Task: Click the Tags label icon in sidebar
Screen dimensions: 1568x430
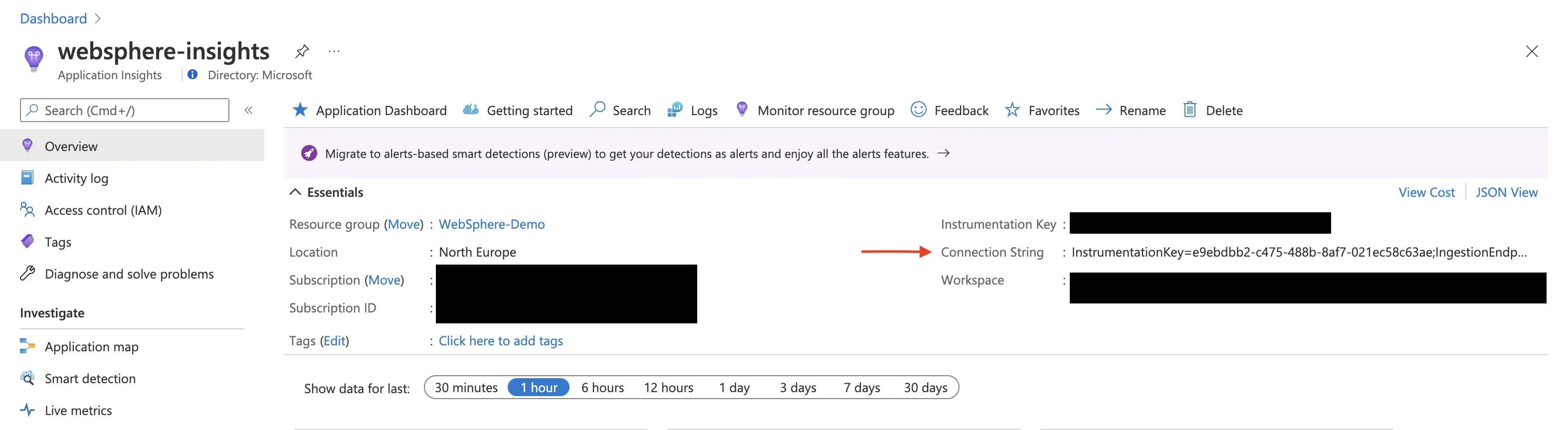Action: coord(27,242)
